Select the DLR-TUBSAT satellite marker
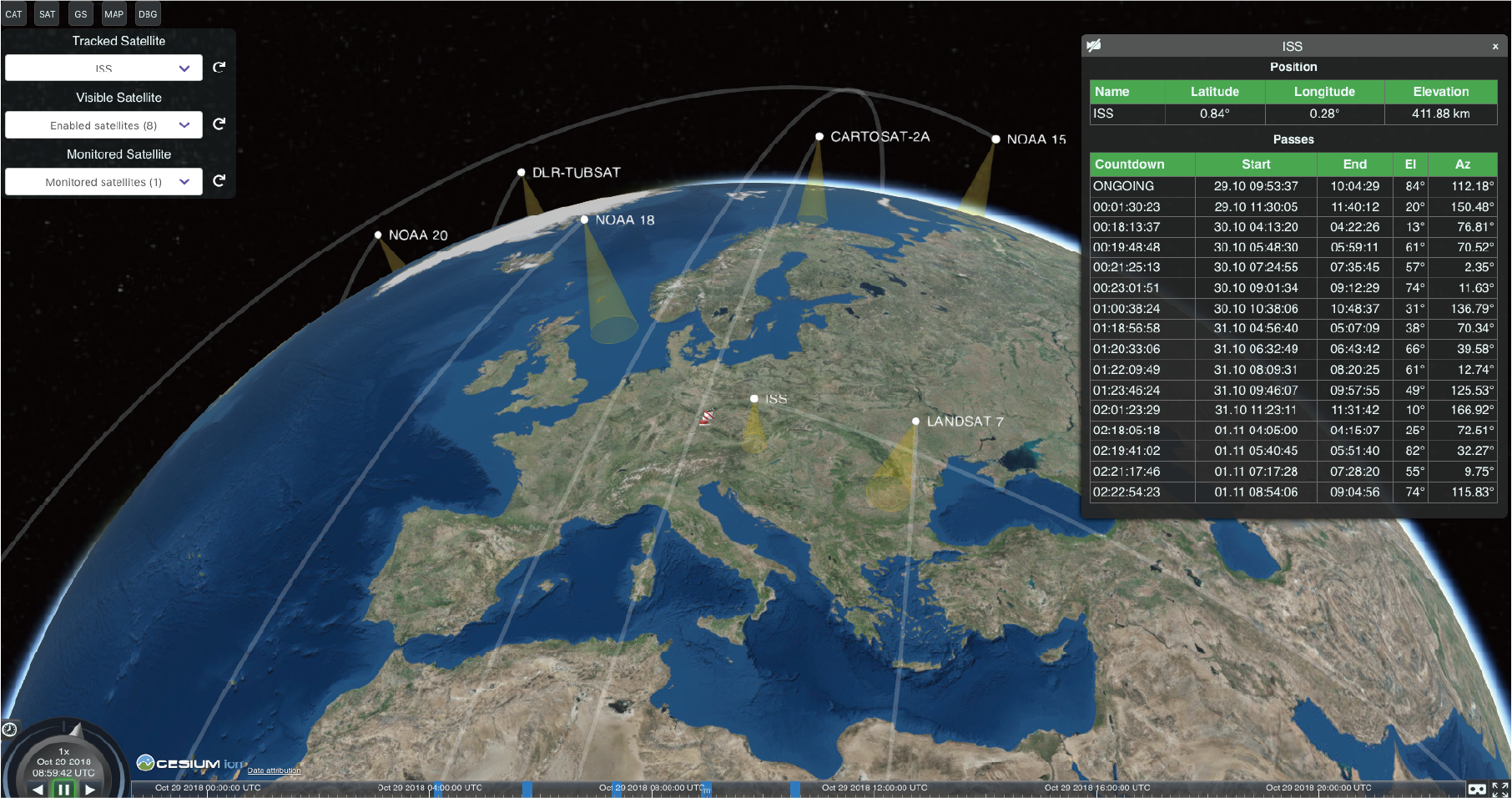This screenshot has height=798, width=1512. coord(522,173)
